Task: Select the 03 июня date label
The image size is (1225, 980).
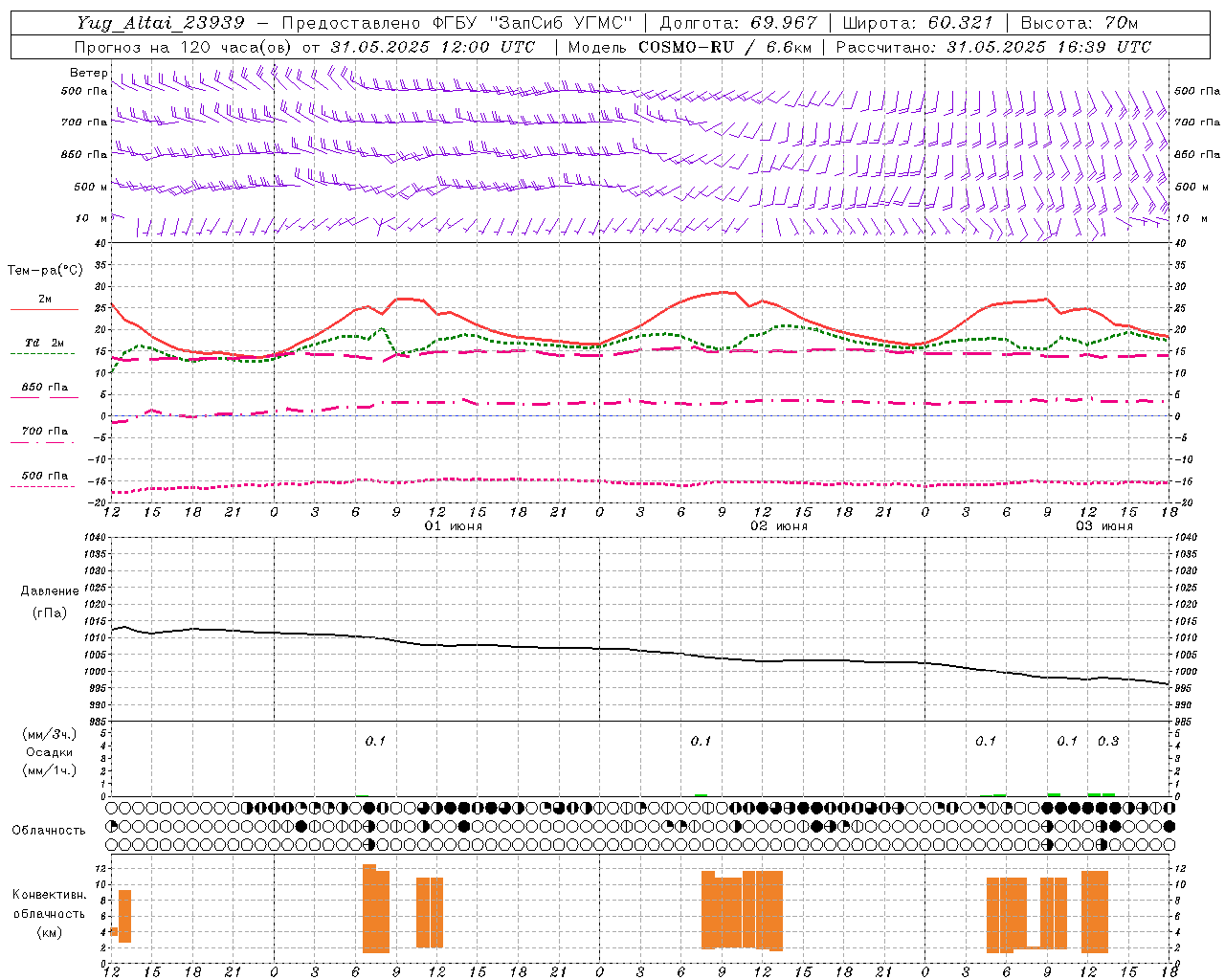Action: click(x=1104, y=526)
